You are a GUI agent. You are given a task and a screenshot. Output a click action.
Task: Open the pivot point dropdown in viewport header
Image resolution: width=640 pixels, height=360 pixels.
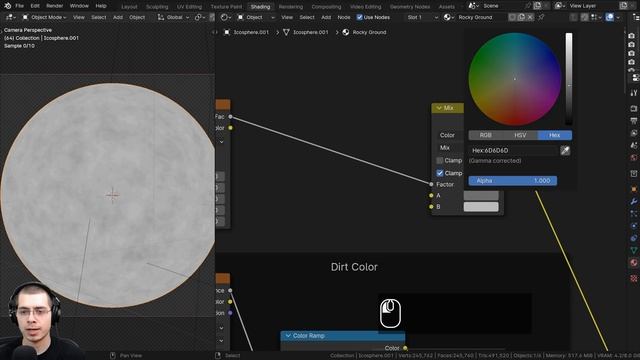200,17
